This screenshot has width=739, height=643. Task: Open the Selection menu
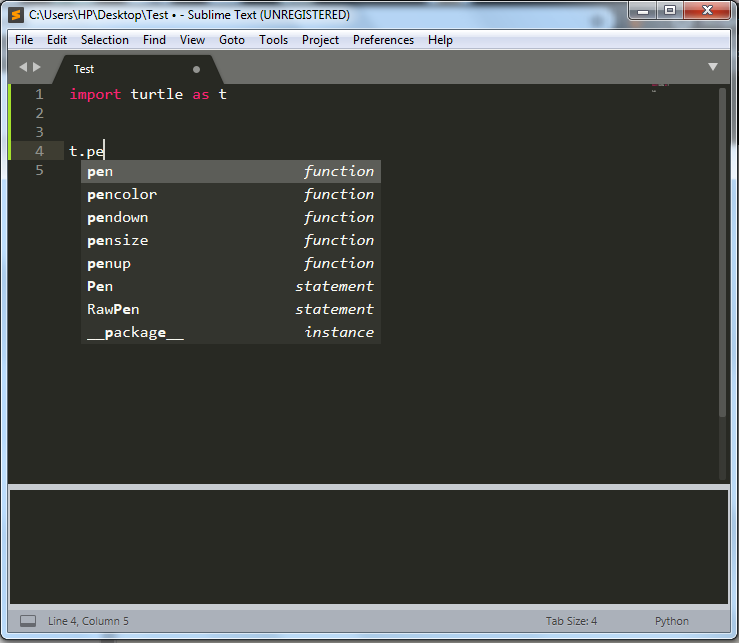(105, 40)
